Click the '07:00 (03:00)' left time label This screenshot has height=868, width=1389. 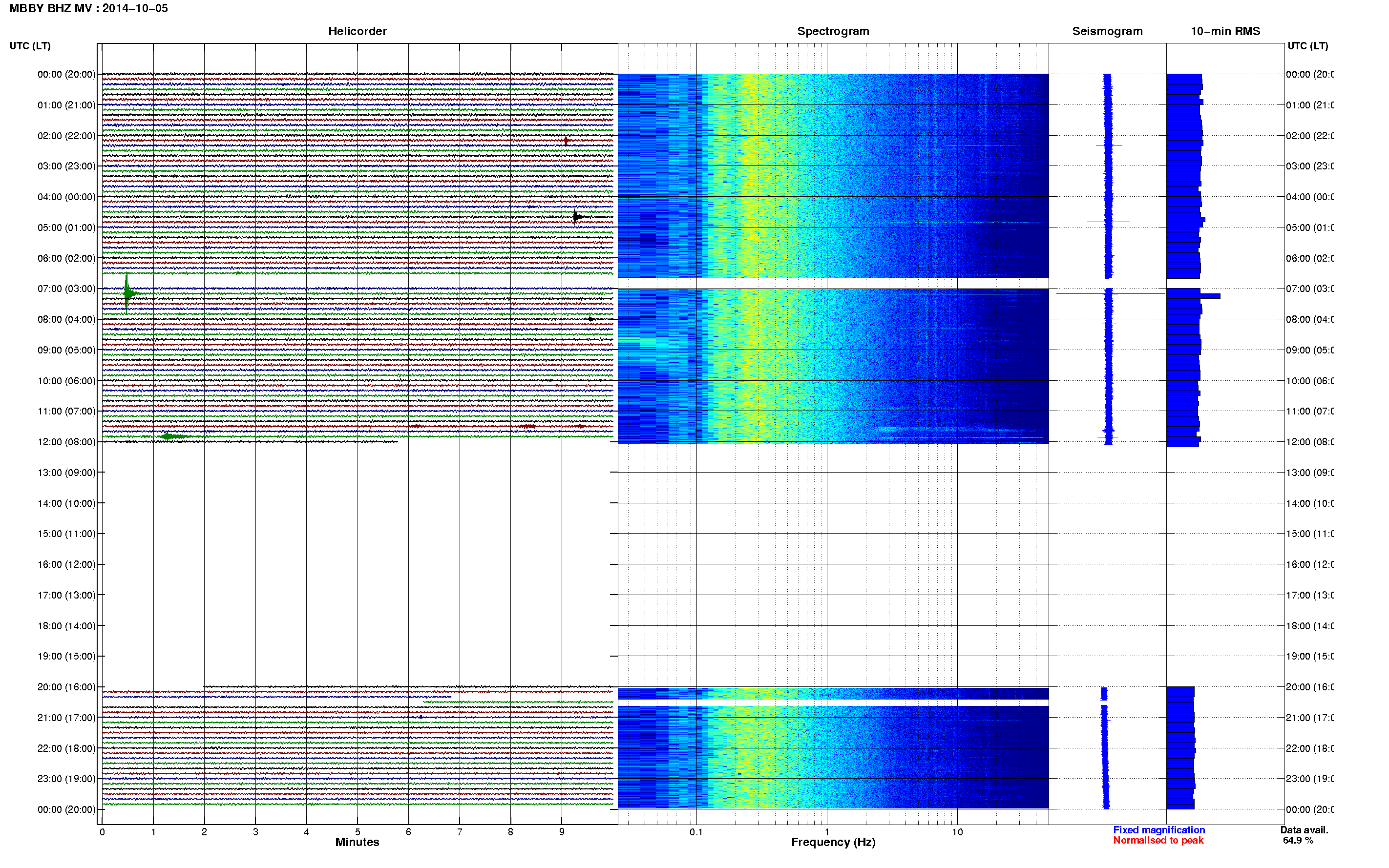pyautogui.click(x=66, y=288)
